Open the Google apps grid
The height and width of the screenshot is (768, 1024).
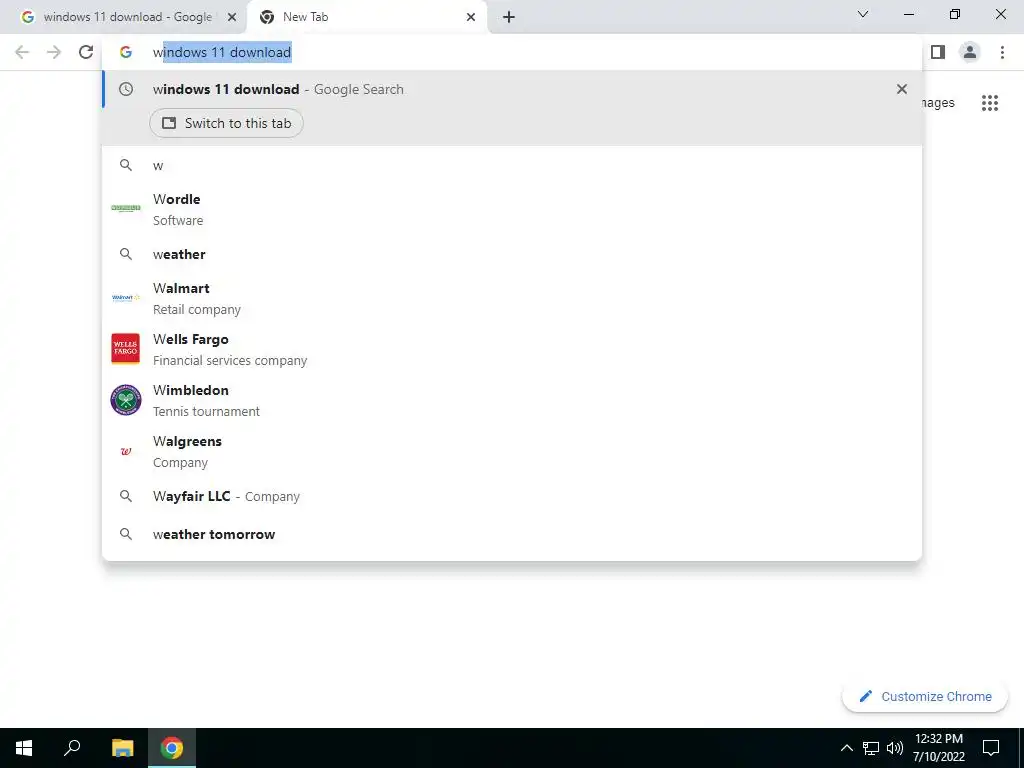(x=990, y=103)
